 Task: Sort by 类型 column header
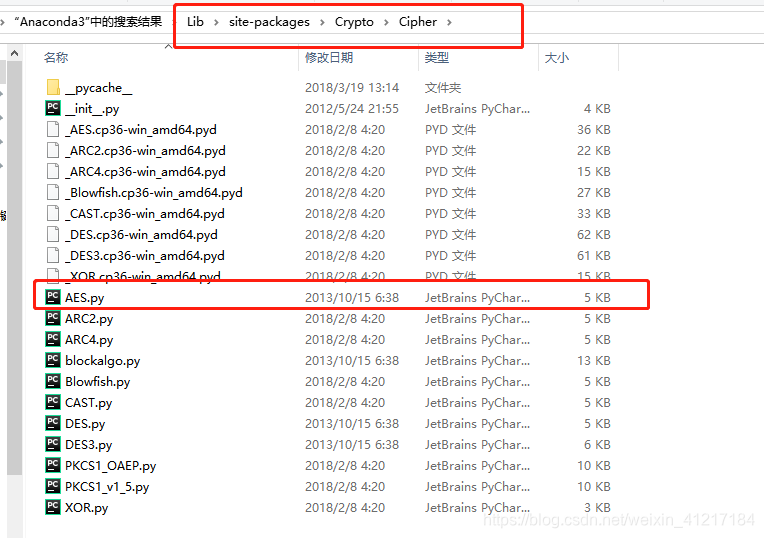pos(437,58)
